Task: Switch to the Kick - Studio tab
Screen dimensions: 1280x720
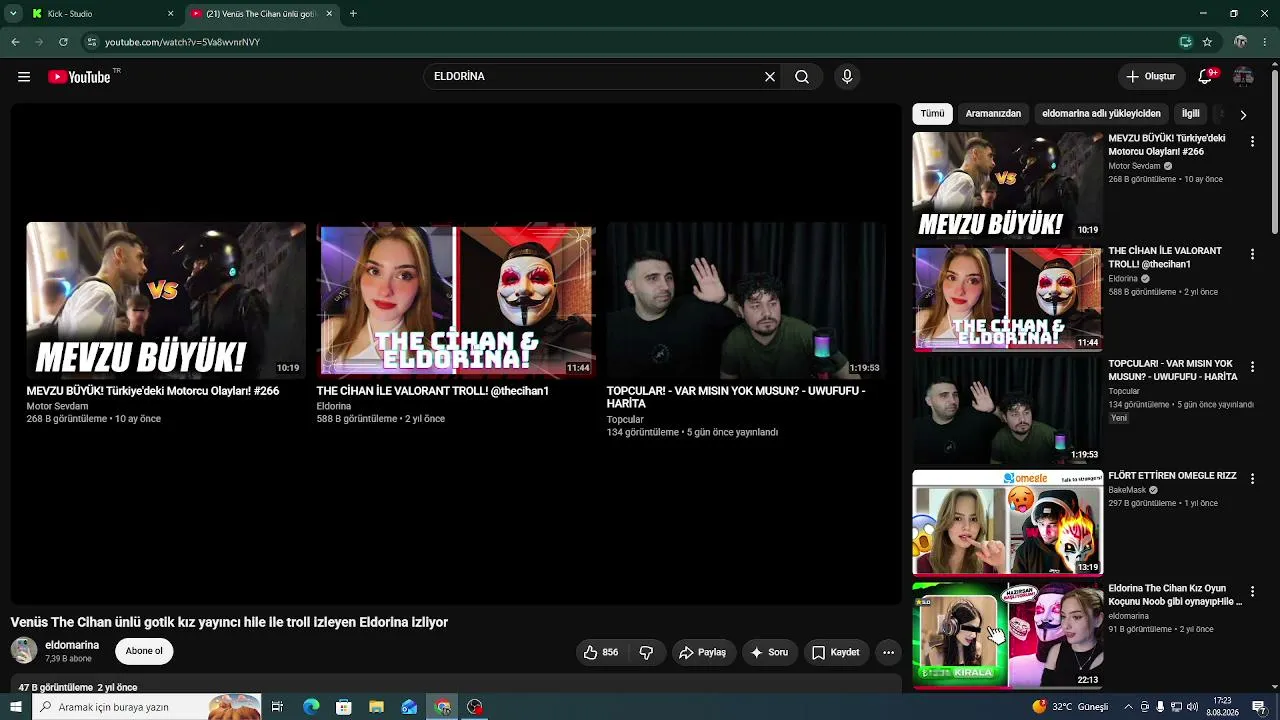Action: click(x=103, y=14)
